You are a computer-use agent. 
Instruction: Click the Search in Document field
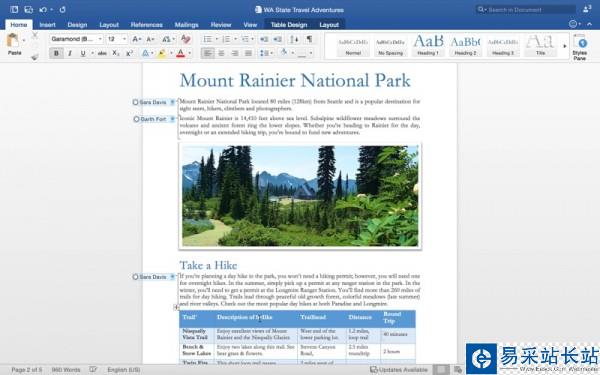[x=526, y=9]
